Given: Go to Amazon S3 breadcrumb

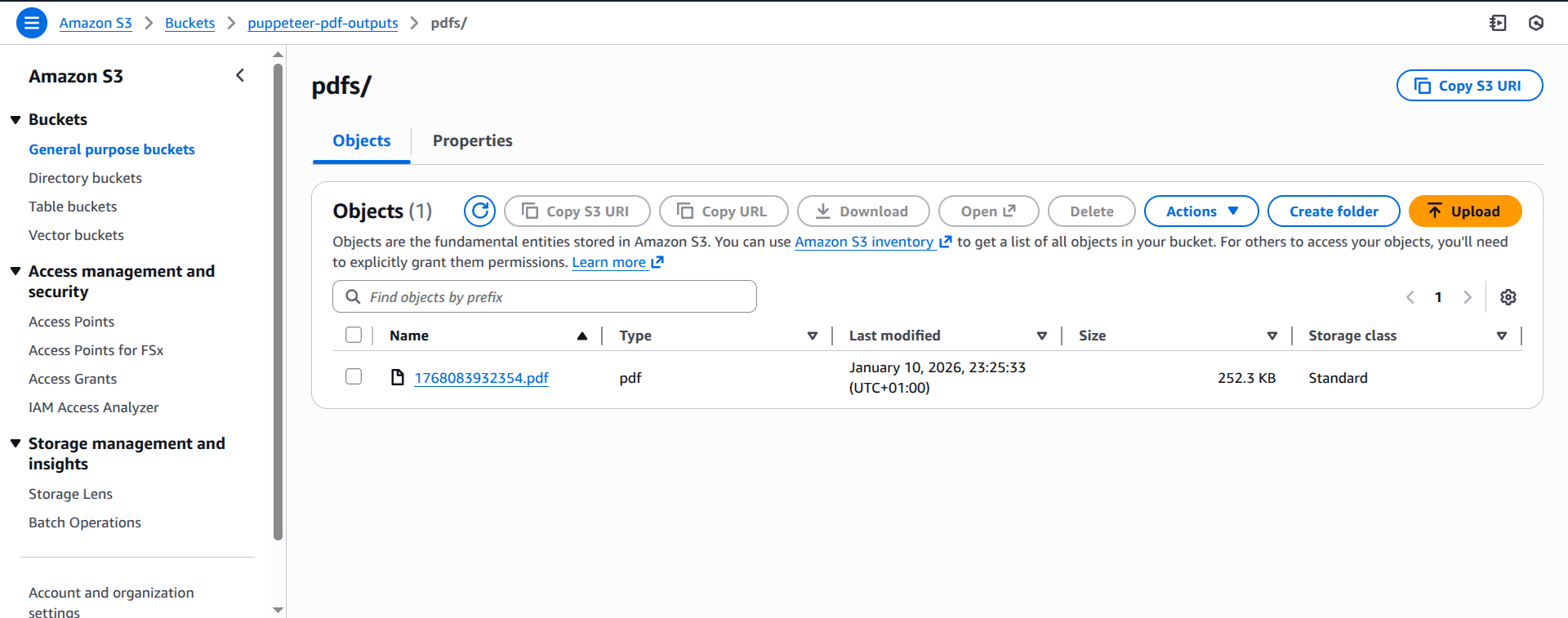Looking at the screenshot, I should click(96, 23).
